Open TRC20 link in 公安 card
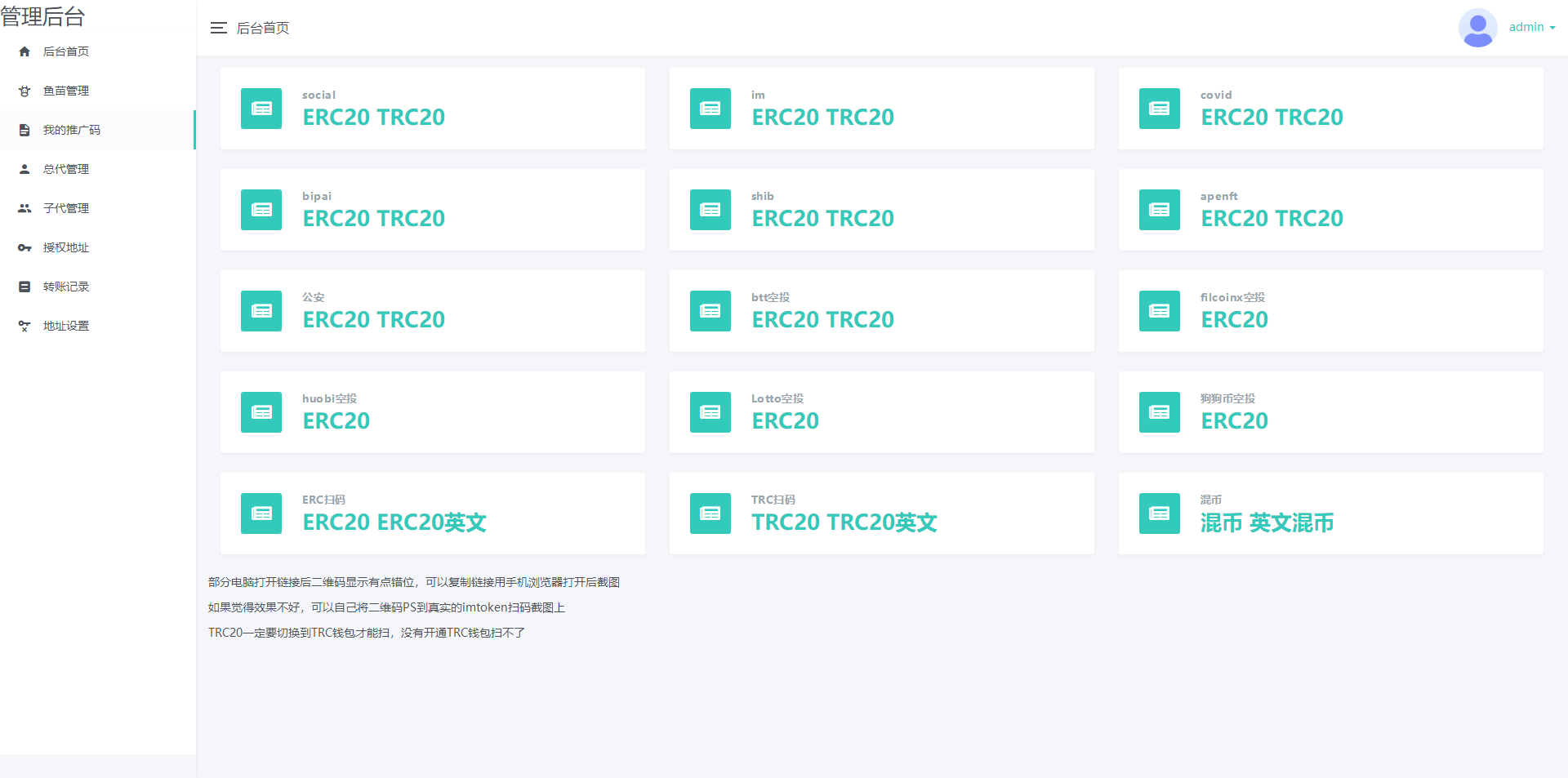Image resolution: width=1568 pixels, height=778 pixels. click(x=411, y=320)
